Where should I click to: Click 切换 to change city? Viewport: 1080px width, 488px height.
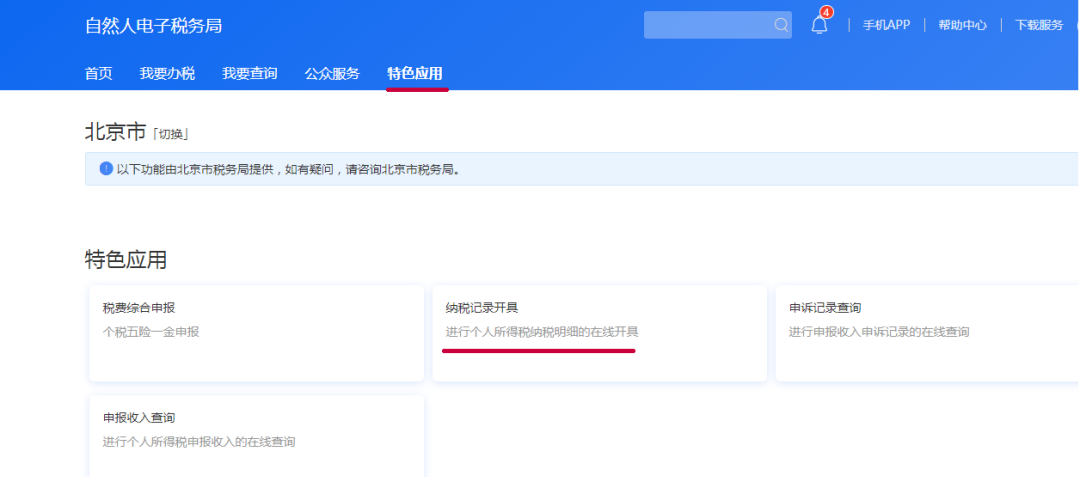click(170, 134)
